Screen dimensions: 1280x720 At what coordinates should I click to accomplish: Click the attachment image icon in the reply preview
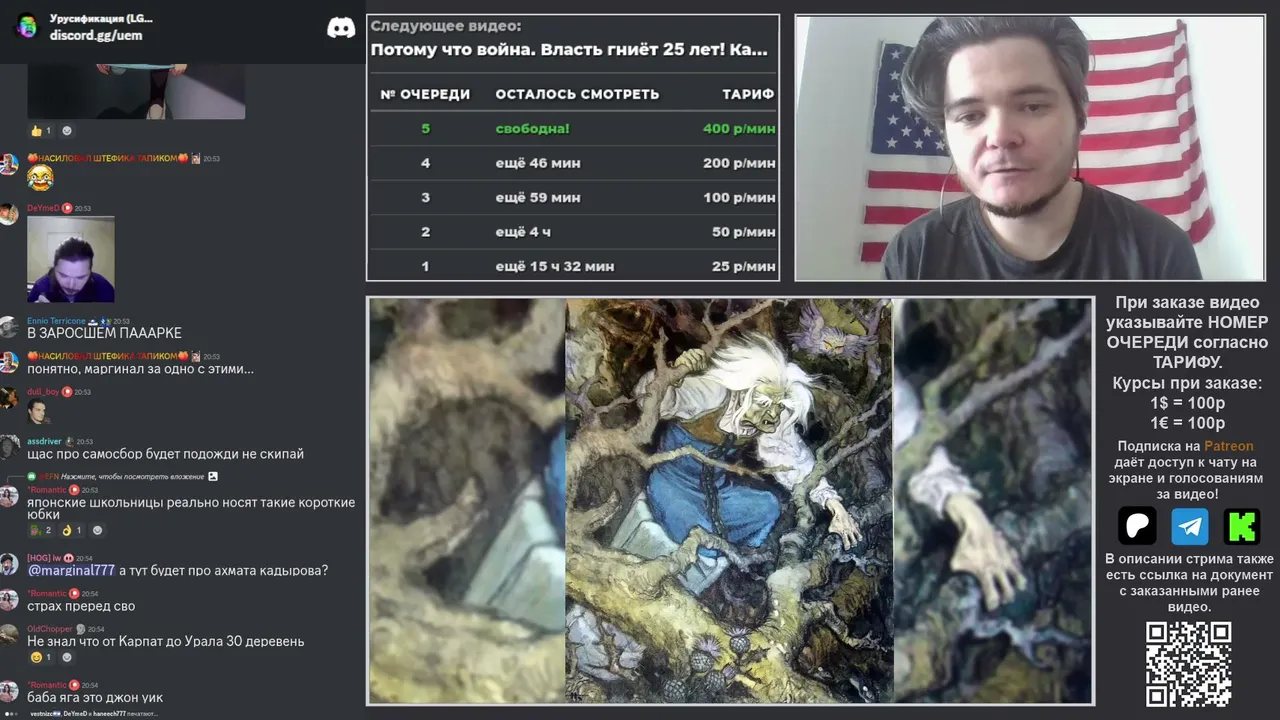pos(212,476)
